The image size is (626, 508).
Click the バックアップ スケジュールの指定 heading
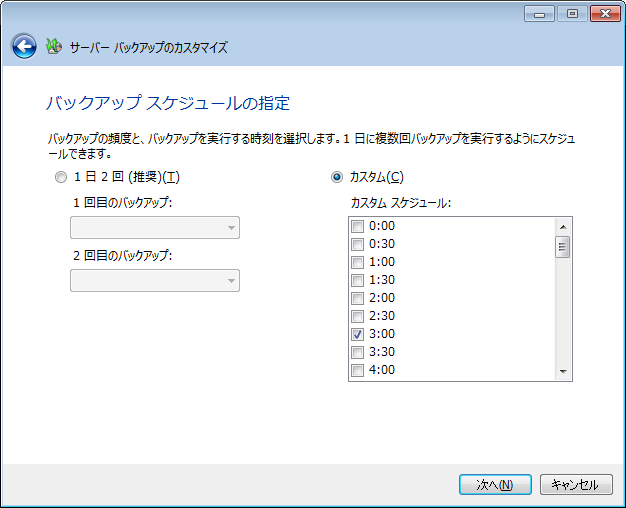168,103
